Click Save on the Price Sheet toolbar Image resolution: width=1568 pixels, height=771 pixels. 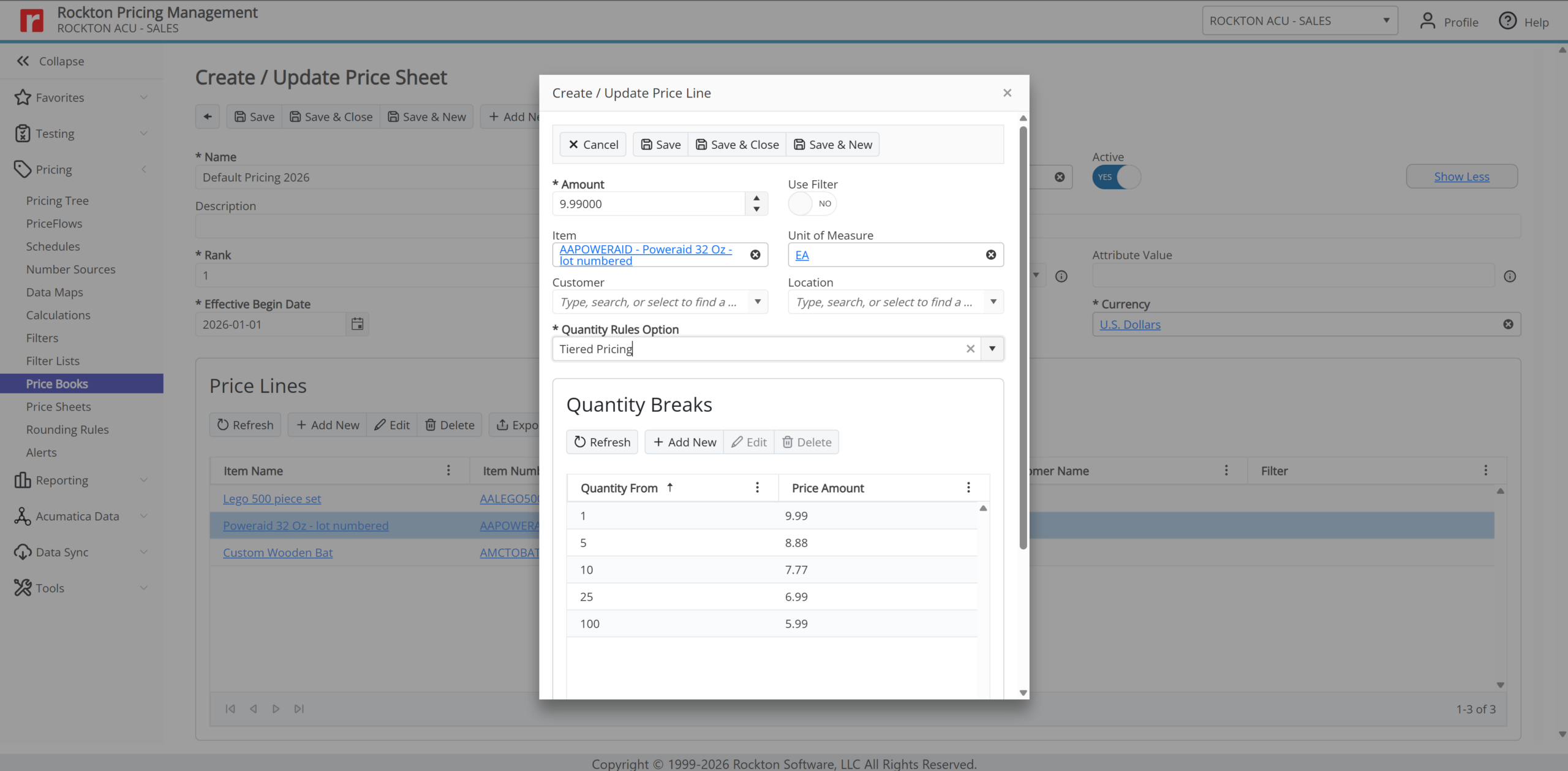254,116
